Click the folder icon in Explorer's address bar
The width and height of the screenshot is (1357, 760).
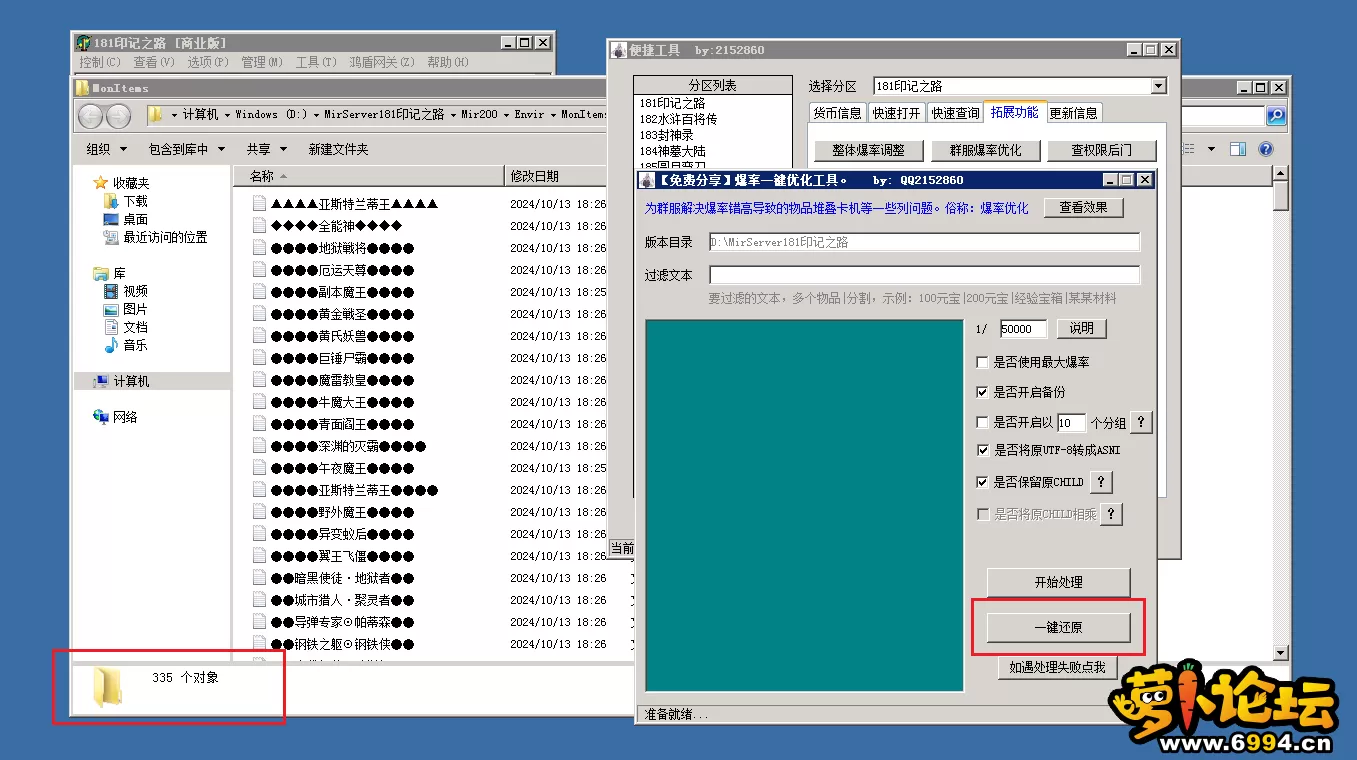(155, 115)
